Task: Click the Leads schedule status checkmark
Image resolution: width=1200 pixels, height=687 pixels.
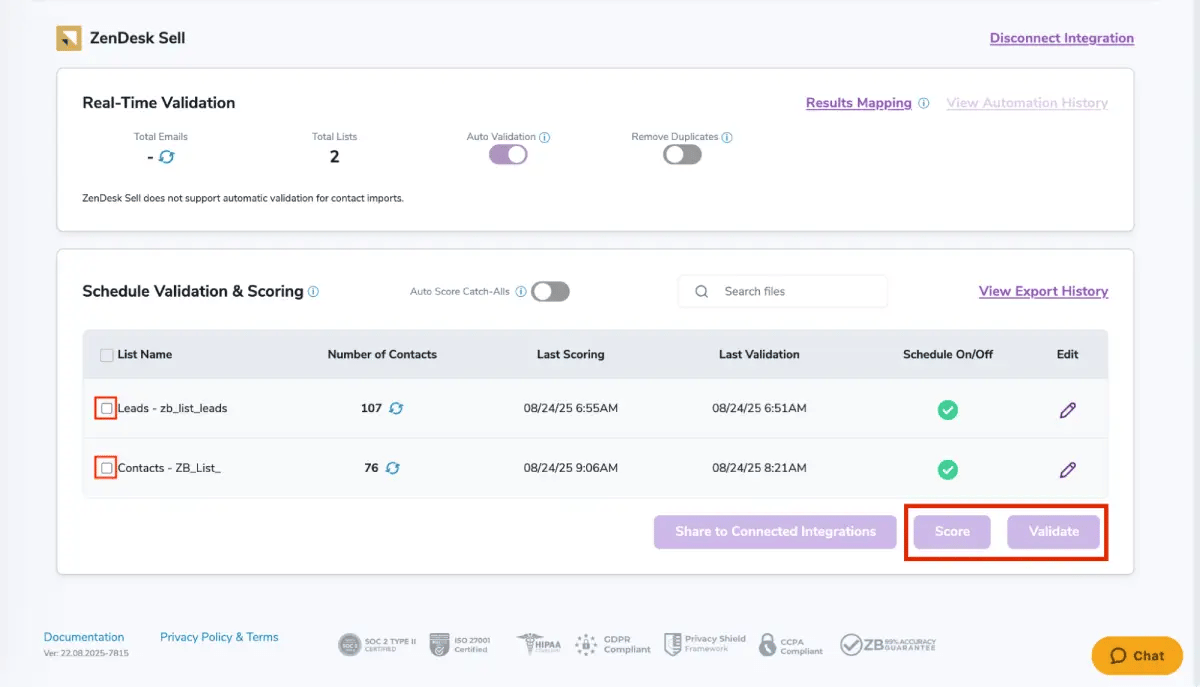Action: tap(947, 408)
